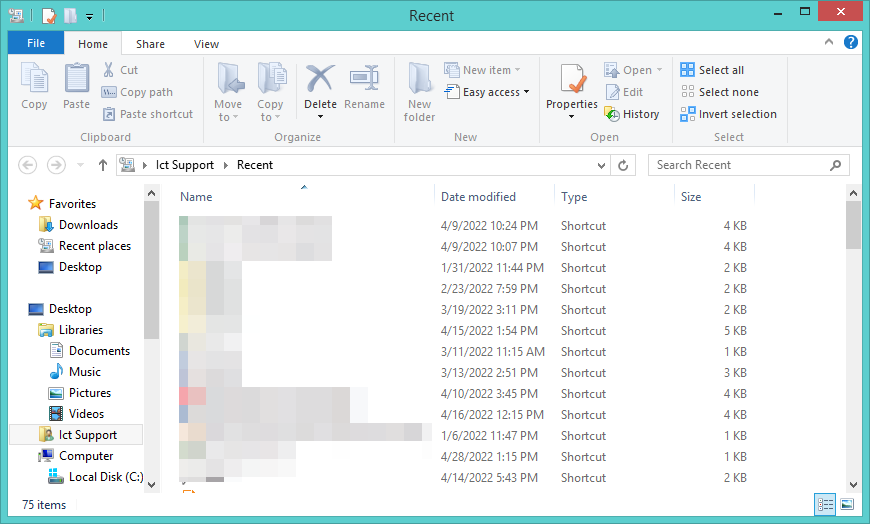The image size is (870, 524).
Task: Sort by the Date modified column
Action: click(x=479, y=197)
